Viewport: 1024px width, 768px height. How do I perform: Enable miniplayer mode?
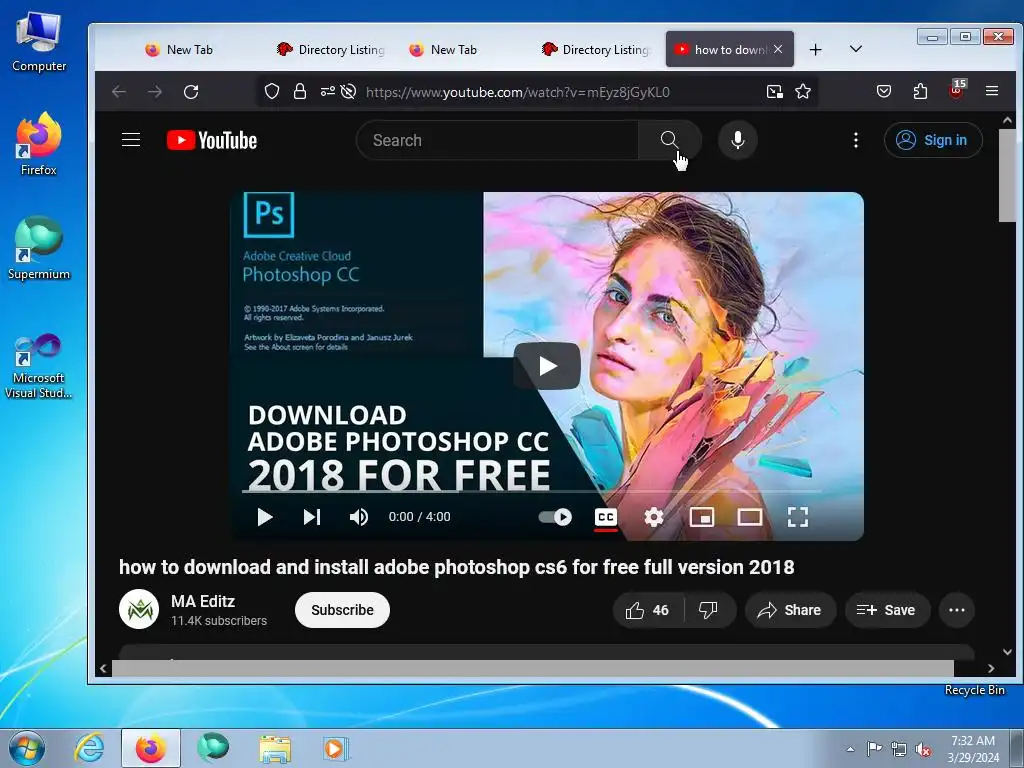[701, 517]
